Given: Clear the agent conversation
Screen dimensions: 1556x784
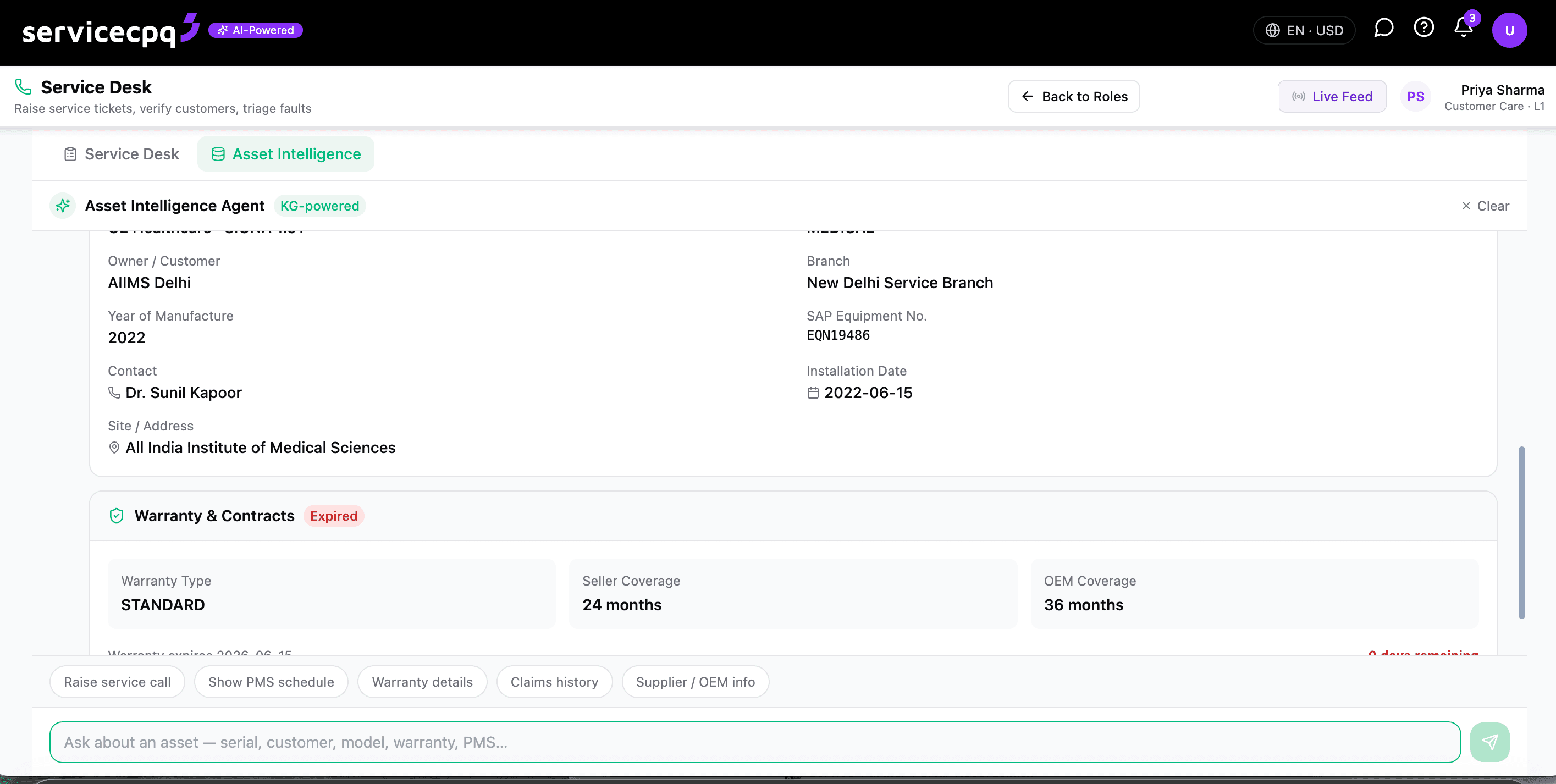Looking at the screenshot, I should coord(1485,206).
